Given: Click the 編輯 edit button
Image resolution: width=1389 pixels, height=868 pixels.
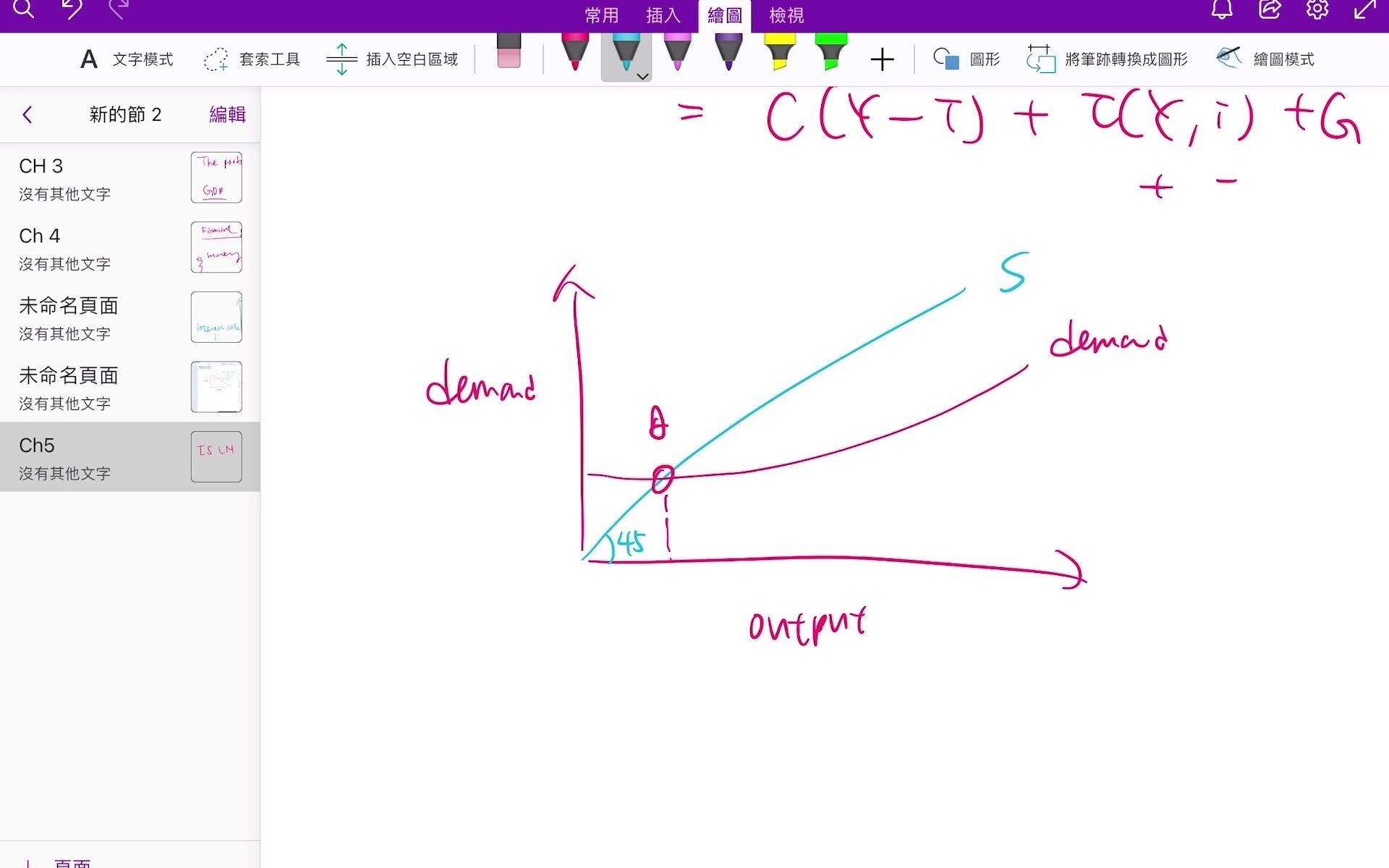Looking at the screenshot, I should tap(226, 113).
